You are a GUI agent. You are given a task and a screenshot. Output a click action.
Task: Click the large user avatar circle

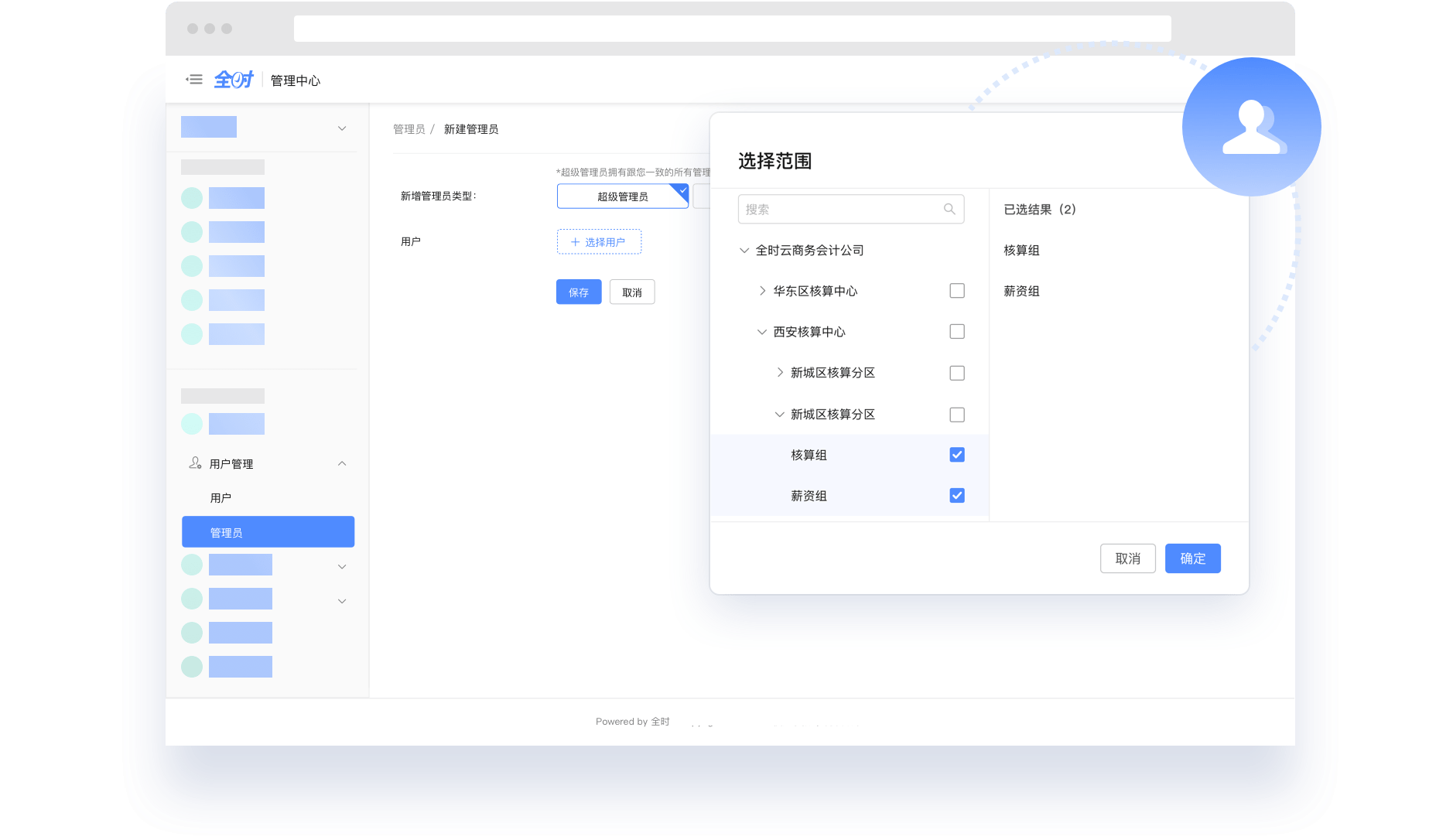(1251, 127)
